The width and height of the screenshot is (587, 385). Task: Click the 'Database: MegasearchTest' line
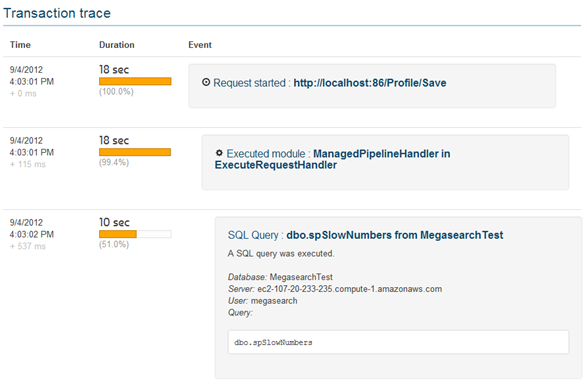click(280, 277)
